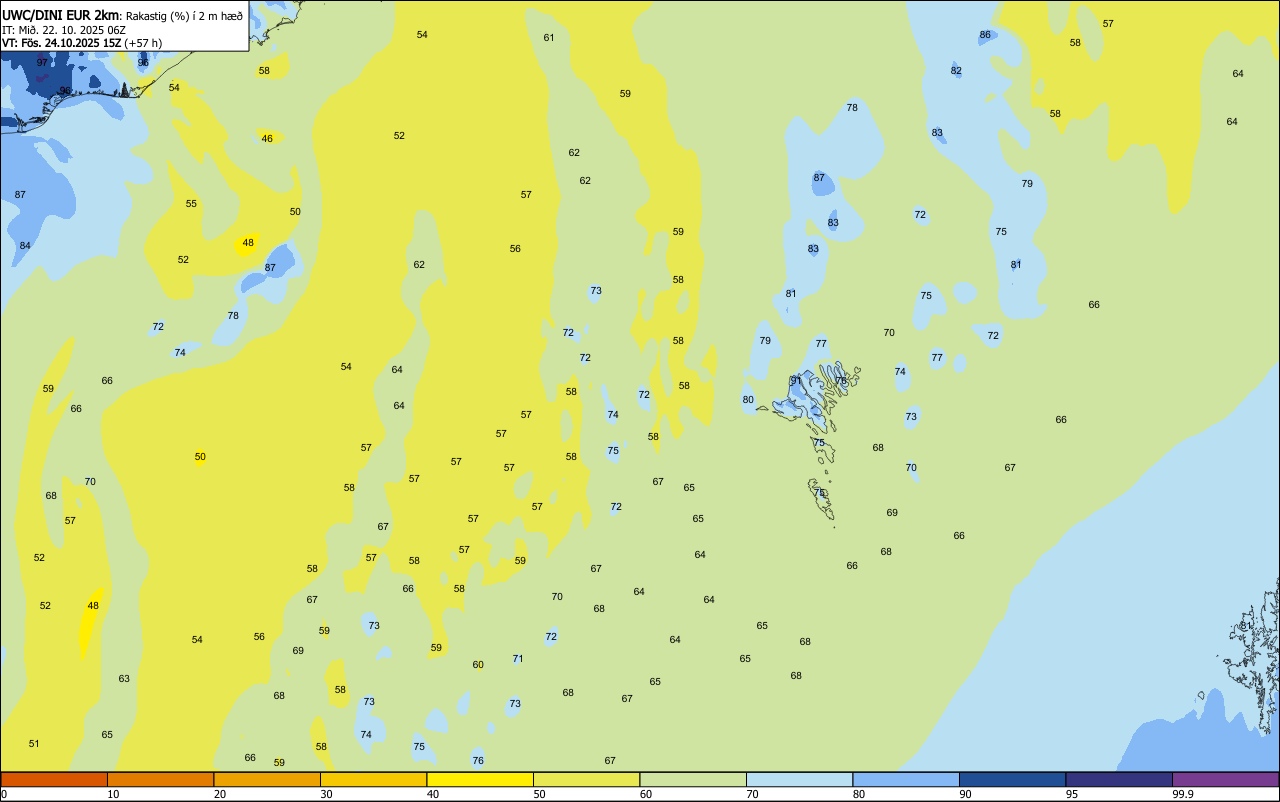Click the medium blue 80–90 legend swatch
The width and height of the screenshot is (1280, 802).
click(906, 779)
